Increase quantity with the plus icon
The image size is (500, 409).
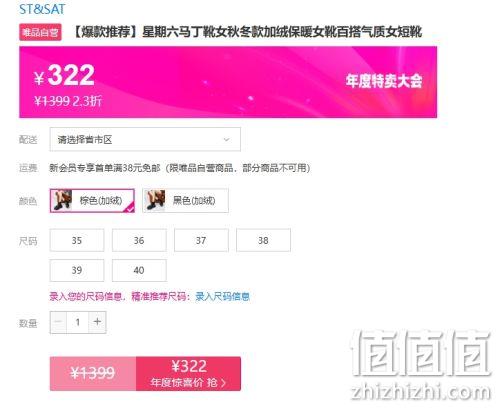click(97, 322)
